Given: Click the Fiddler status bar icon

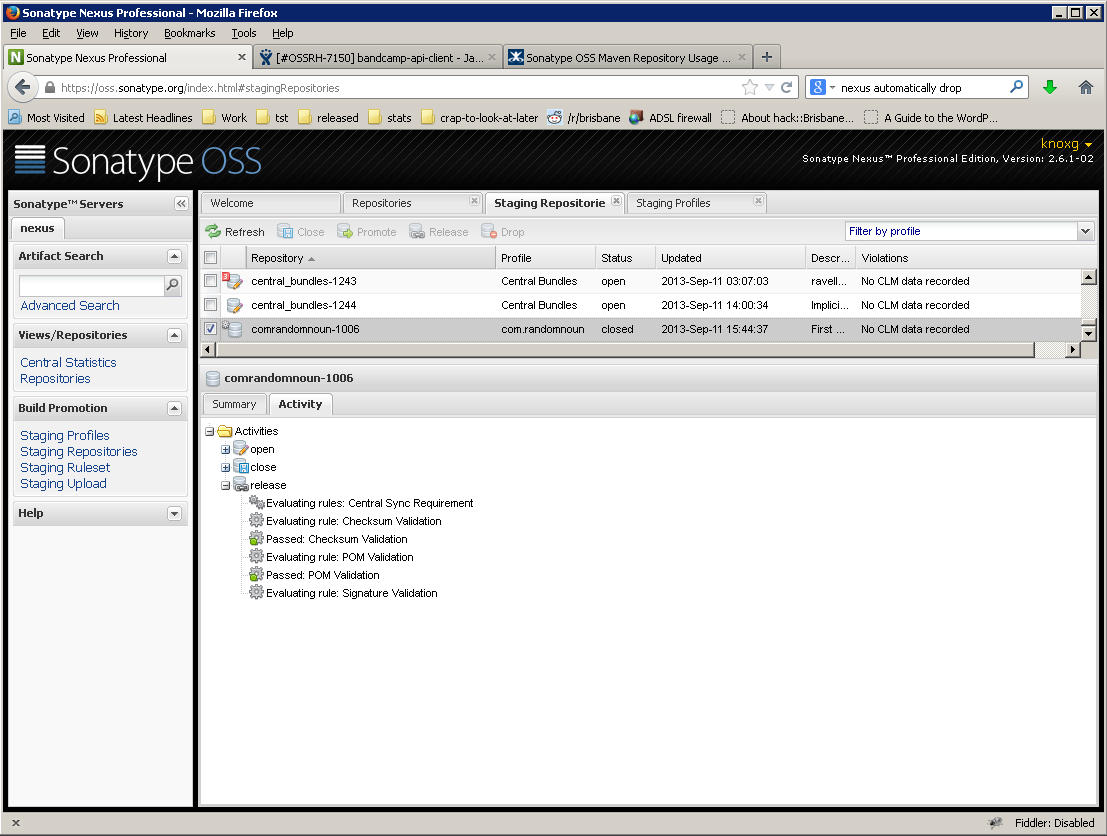Looking at the screenshot, I should [995, 823].
